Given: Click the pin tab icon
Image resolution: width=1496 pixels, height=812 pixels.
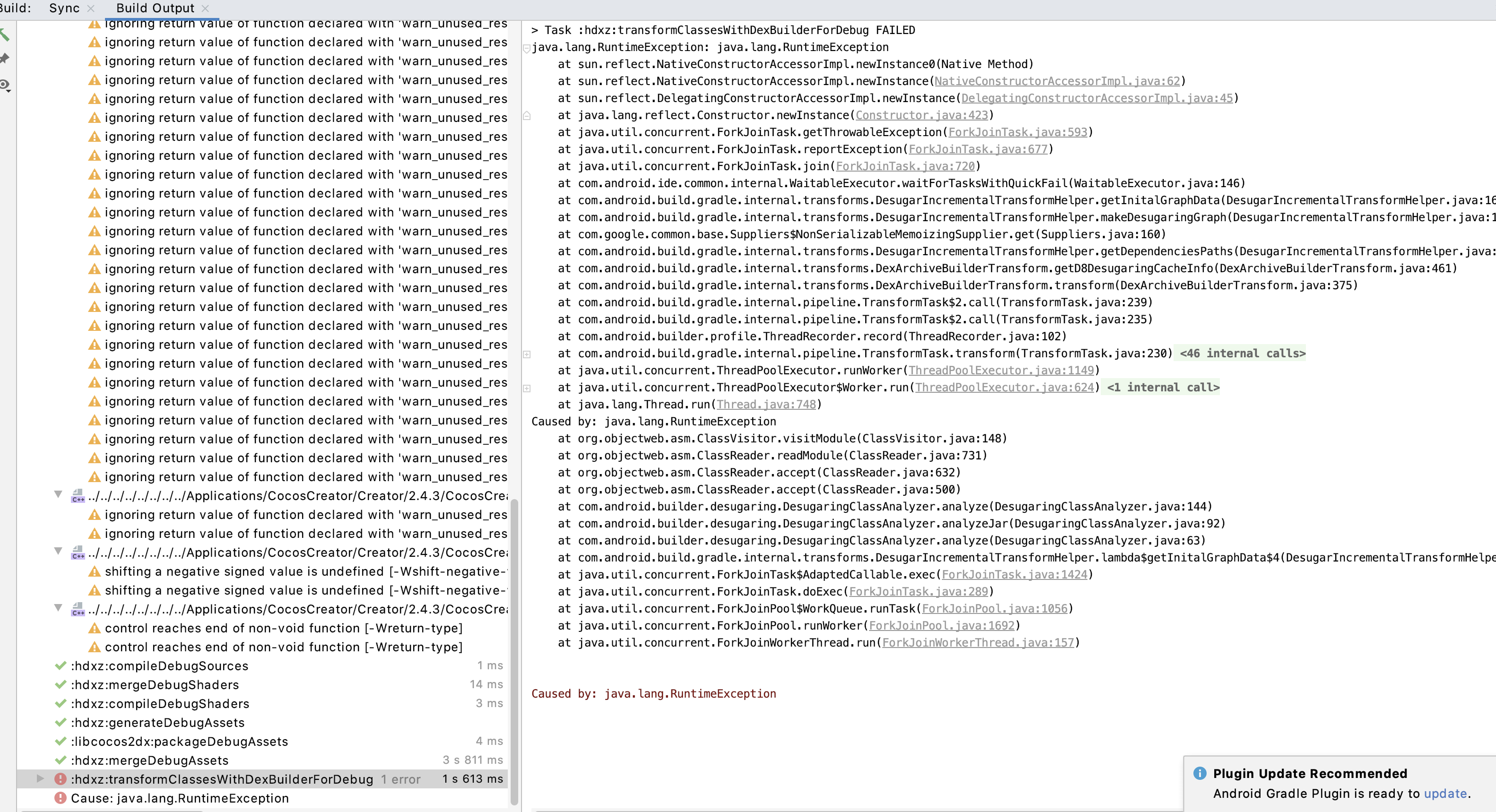Looking at the screenshot, I should pyautogui.click(x=5, y=59).
